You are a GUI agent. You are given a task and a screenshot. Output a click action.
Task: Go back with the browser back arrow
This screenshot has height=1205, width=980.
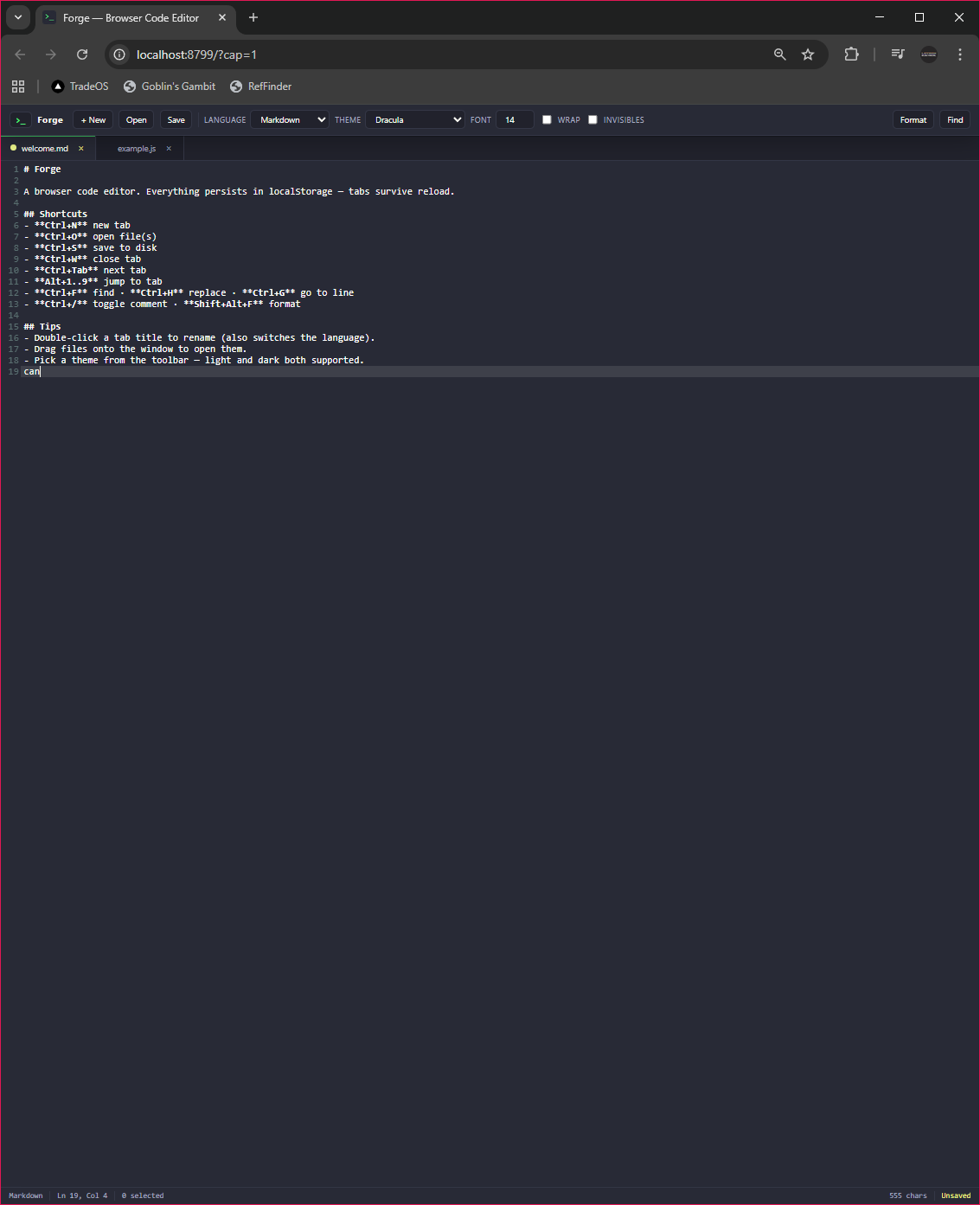click(x=20, y=54)
